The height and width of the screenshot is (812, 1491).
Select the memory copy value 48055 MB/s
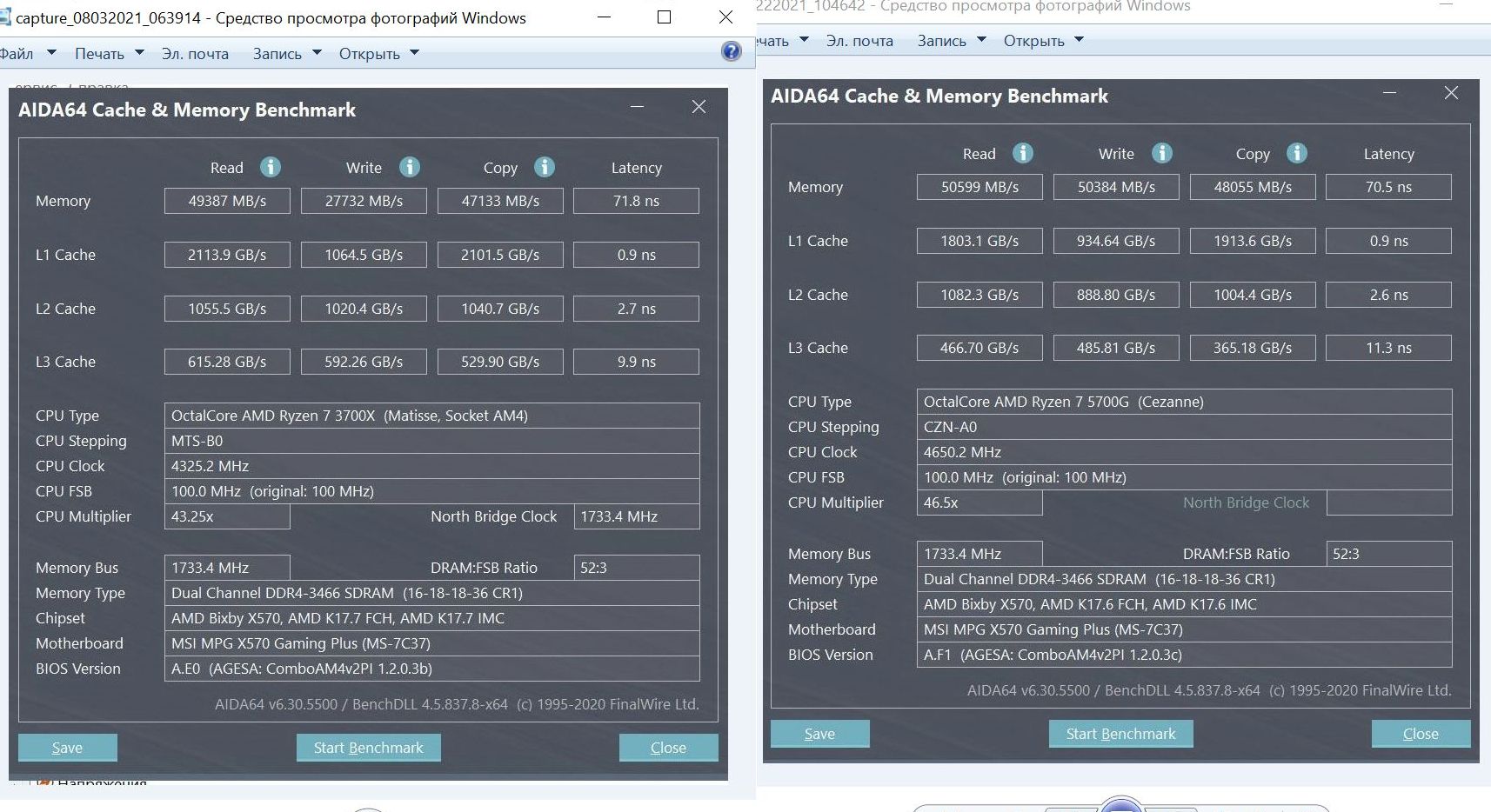[x=1253, y=187]
